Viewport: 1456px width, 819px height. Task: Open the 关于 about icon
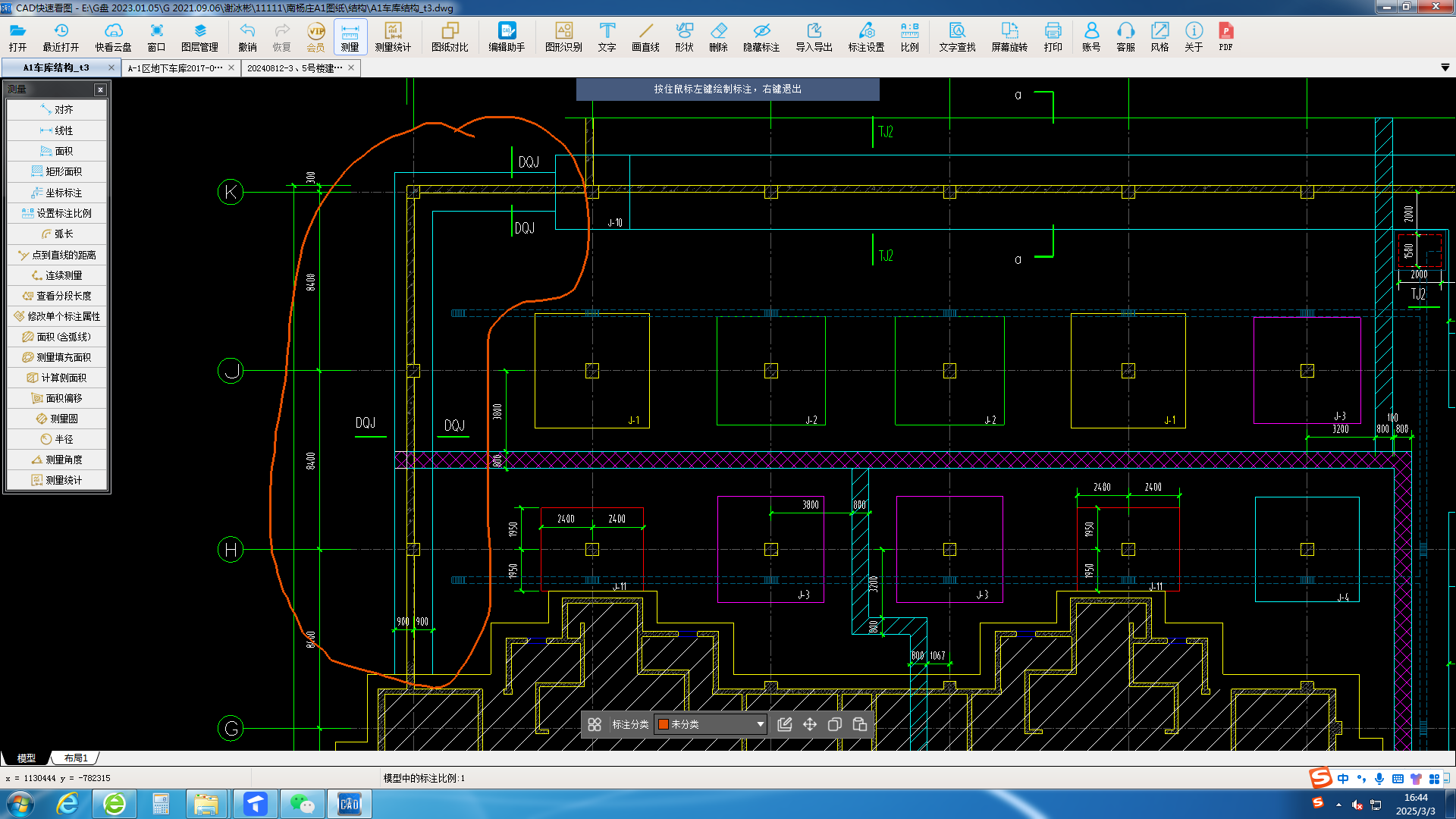pyautogui.click(x=1194, y=36)
